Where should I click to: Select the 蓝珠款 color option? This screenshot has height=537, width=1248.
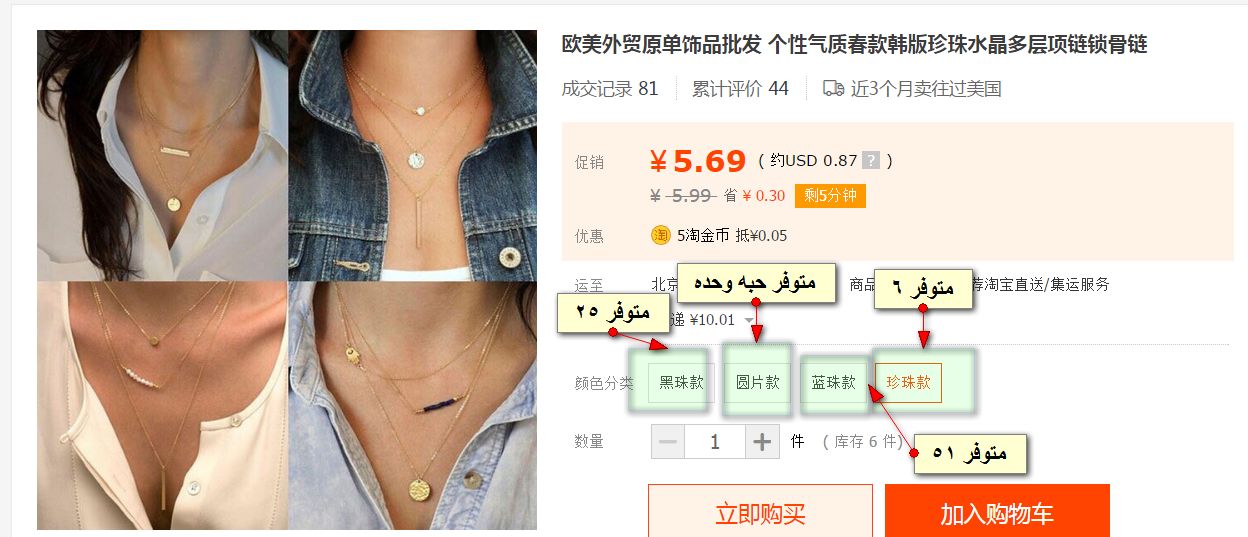click(x=833, y=382)
